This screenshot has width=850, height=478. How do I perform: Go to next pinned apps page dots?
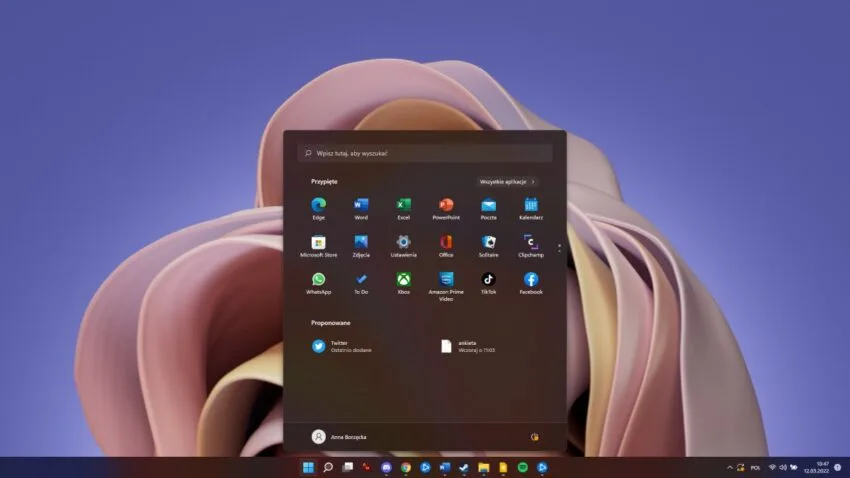[x=559, y=248]
